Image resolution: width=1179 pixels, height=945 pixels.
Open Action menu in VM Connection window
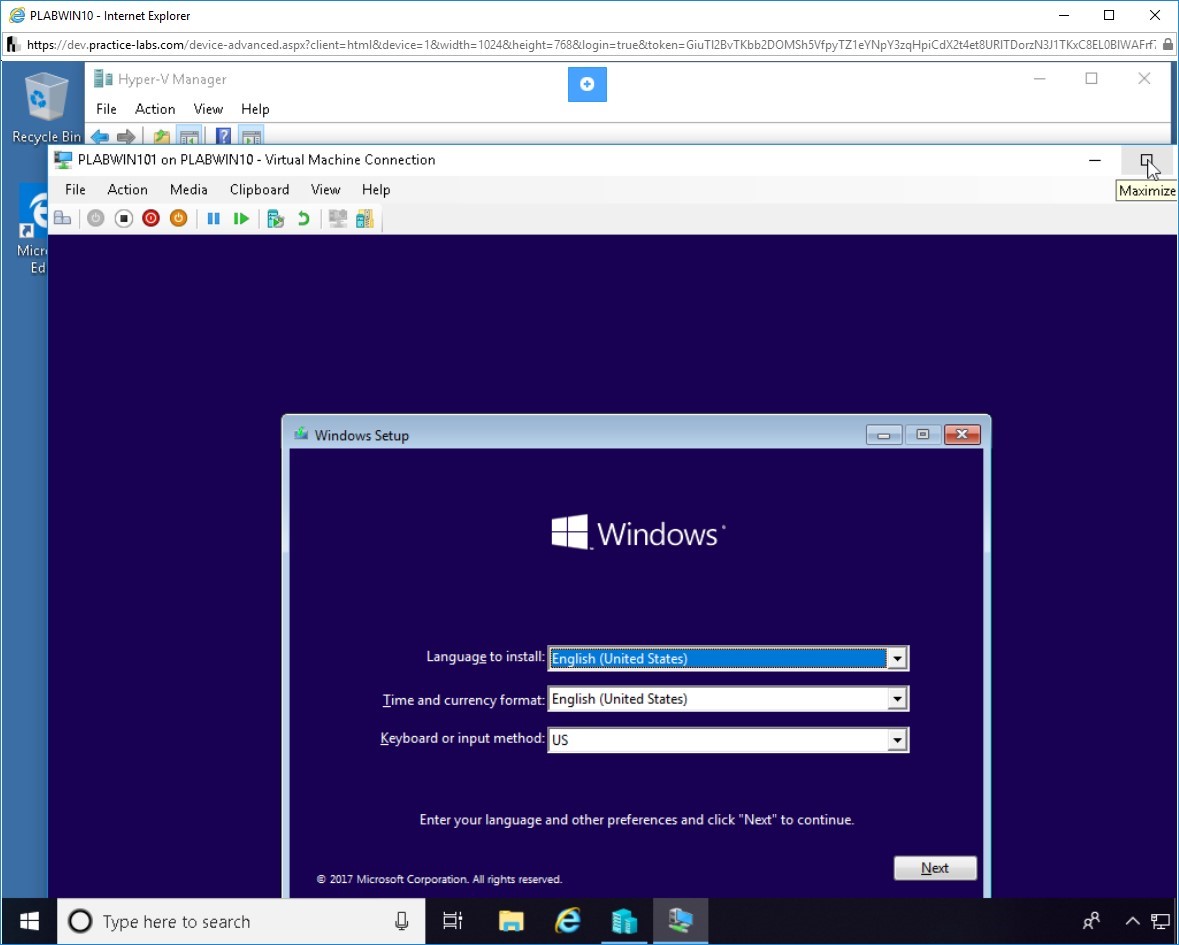[127, 189]
